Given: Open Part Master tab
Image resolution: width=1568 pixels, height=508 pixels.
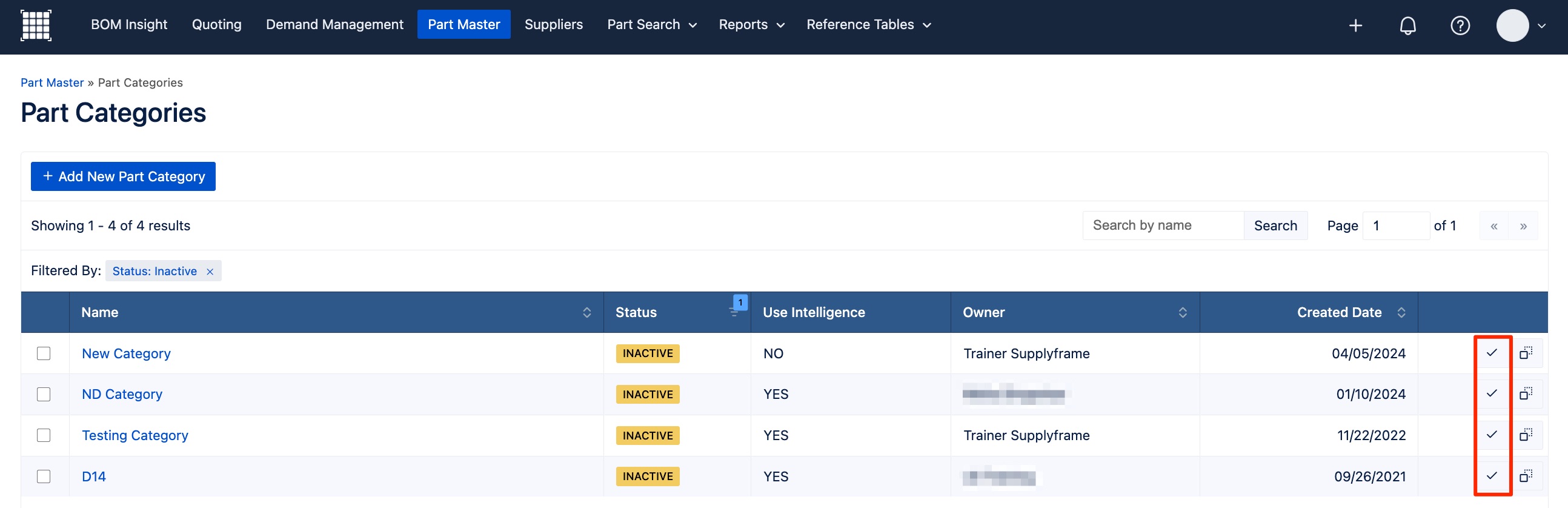Looking at the screenshot, I should coord(464,25).
